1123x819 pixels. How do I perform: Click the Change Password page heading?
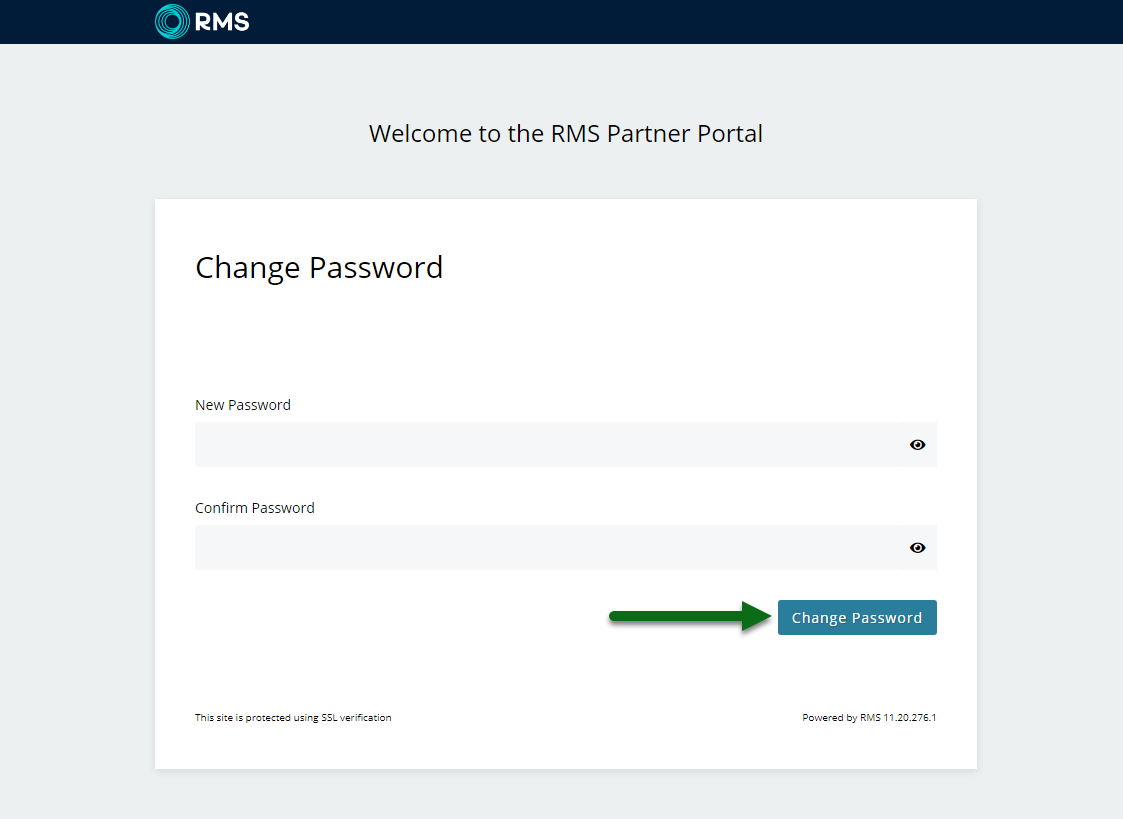pyautogui.click(x=319, y=268)
